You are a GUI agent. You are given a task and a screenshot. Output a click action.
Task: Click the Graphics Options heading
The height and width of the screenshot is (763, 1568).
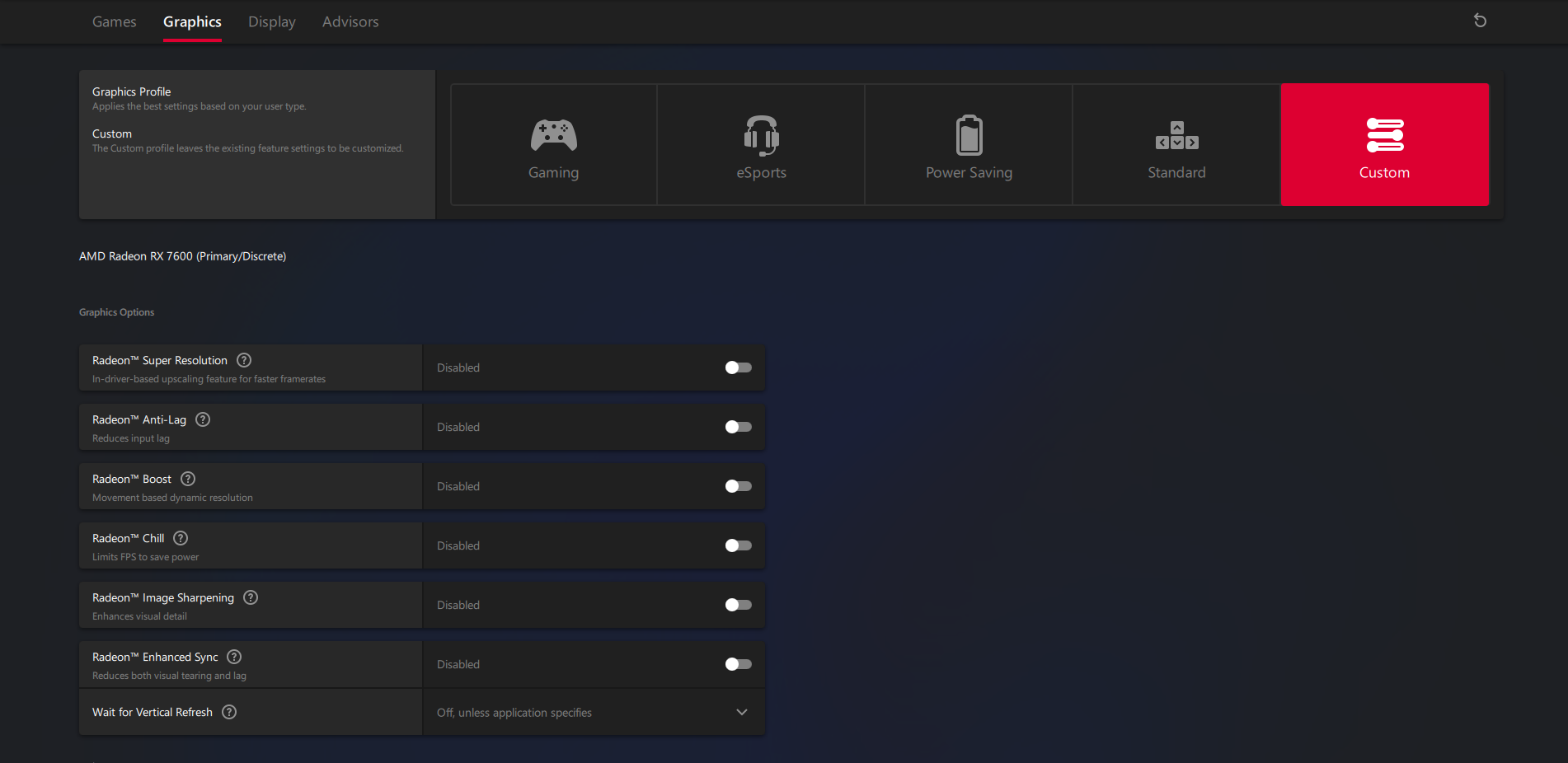click(x=117, y=312)
